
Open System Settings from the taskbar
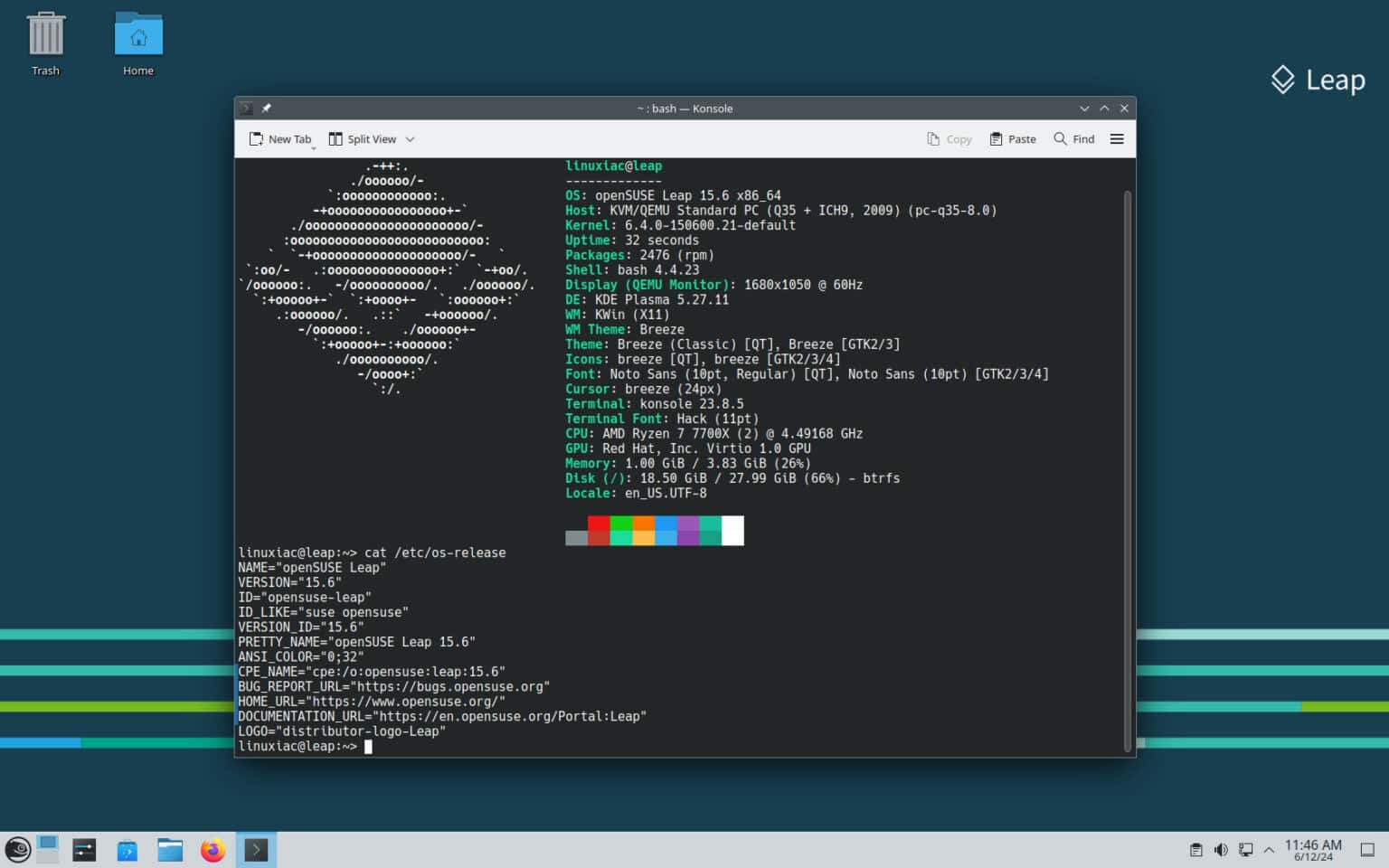(x=84, y=850)
